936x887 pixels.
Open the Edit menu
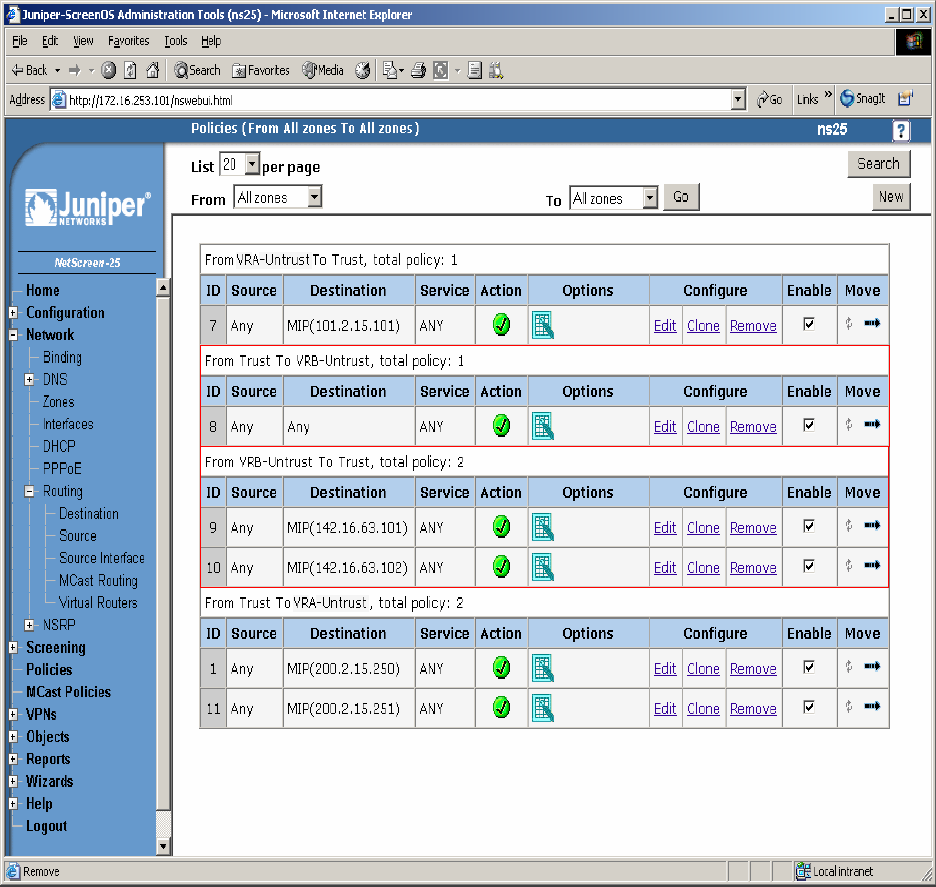pos(50,41)
